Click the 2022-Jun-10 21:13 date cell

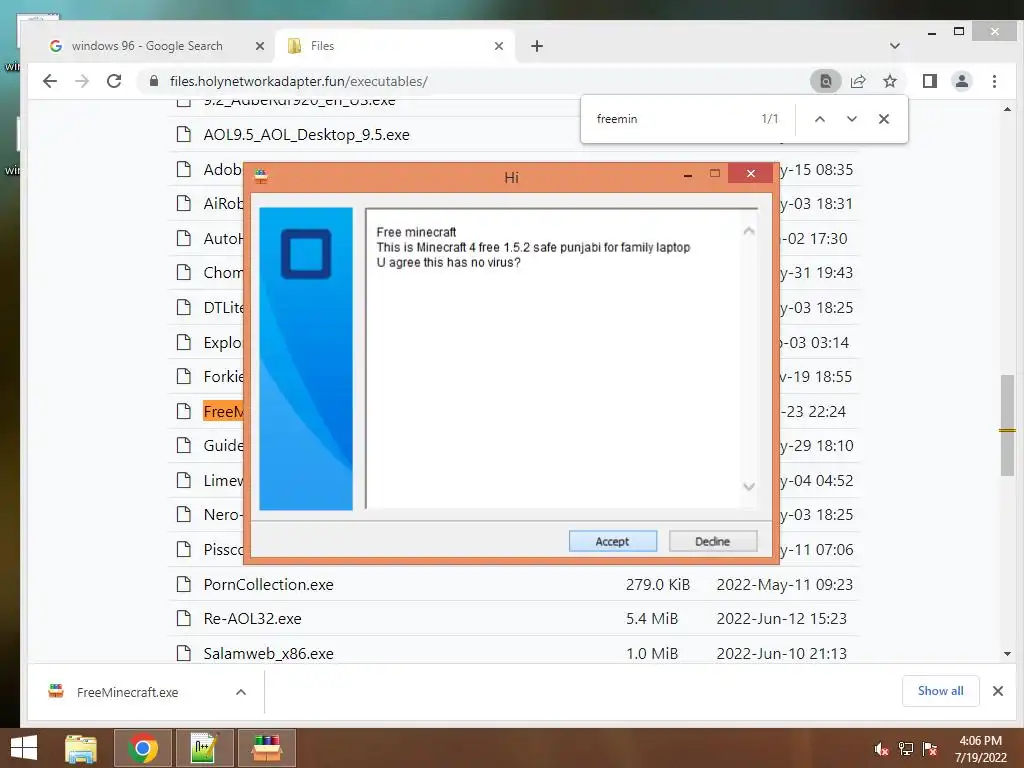click(782, 653)
